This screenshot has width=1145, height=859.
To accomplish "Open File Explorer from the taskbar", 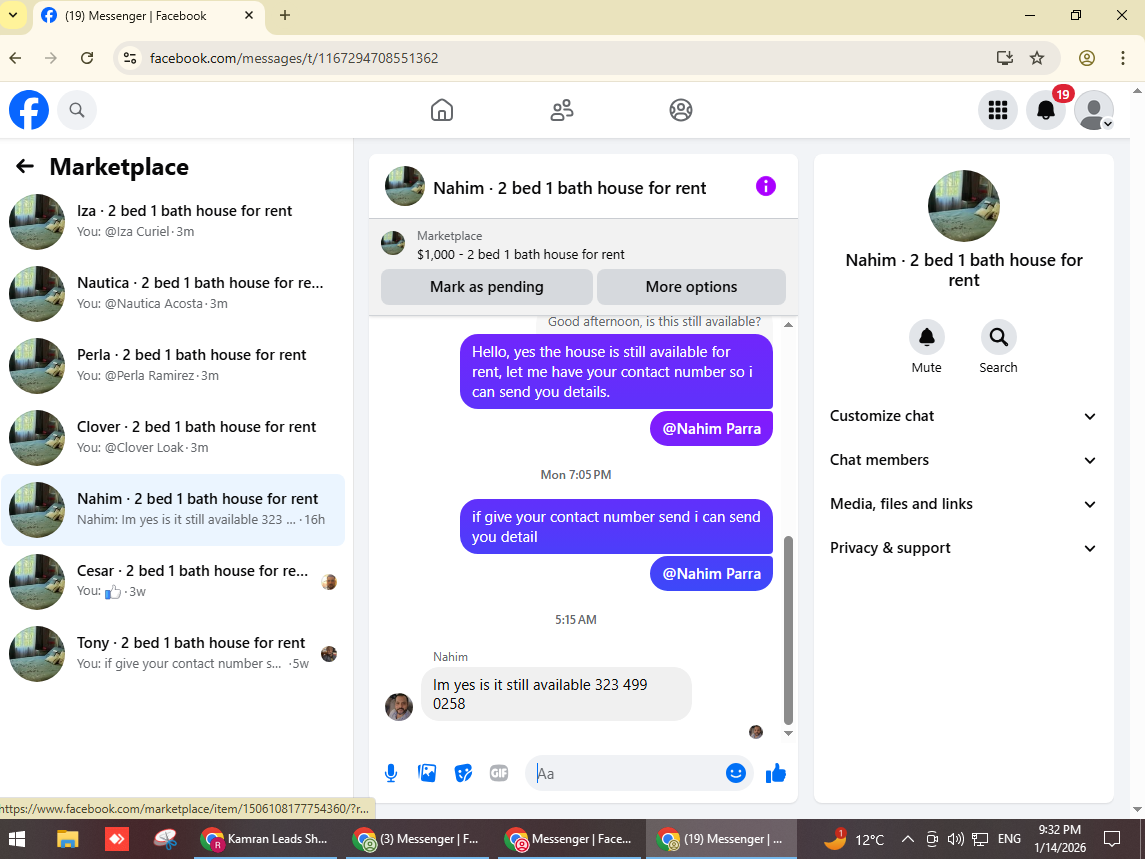I will tap(67, 839).
